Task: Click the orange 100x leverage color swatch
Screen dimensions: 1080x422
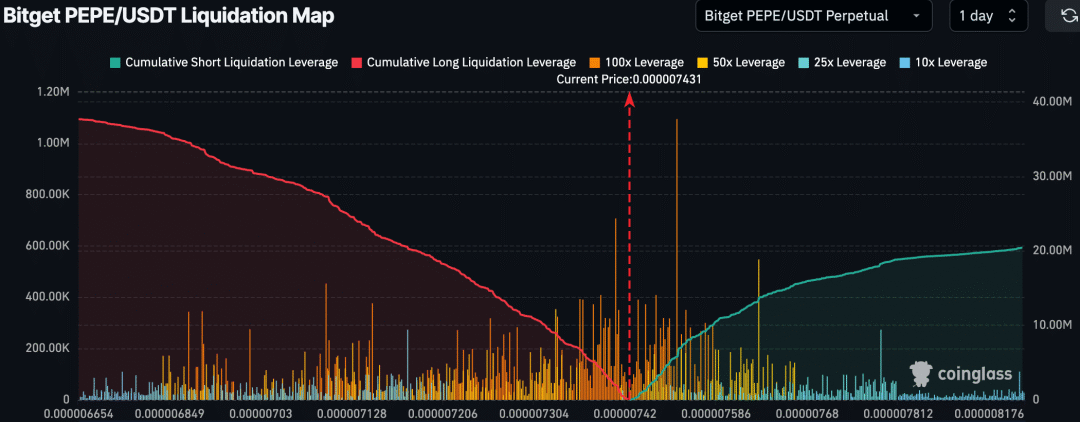Action: click(594, 63)
